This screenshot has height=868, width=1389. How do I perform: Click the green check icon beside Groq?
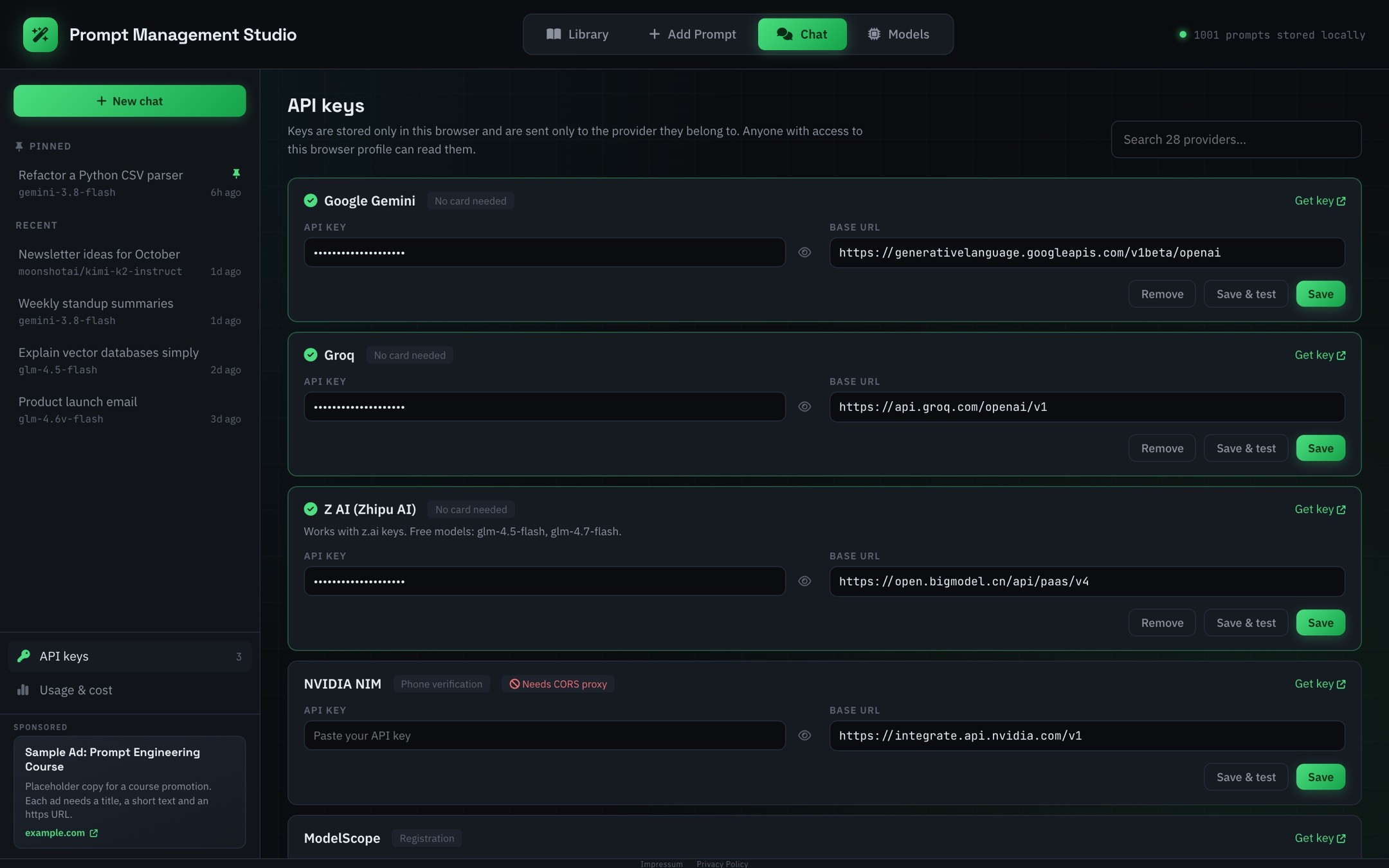311,355
